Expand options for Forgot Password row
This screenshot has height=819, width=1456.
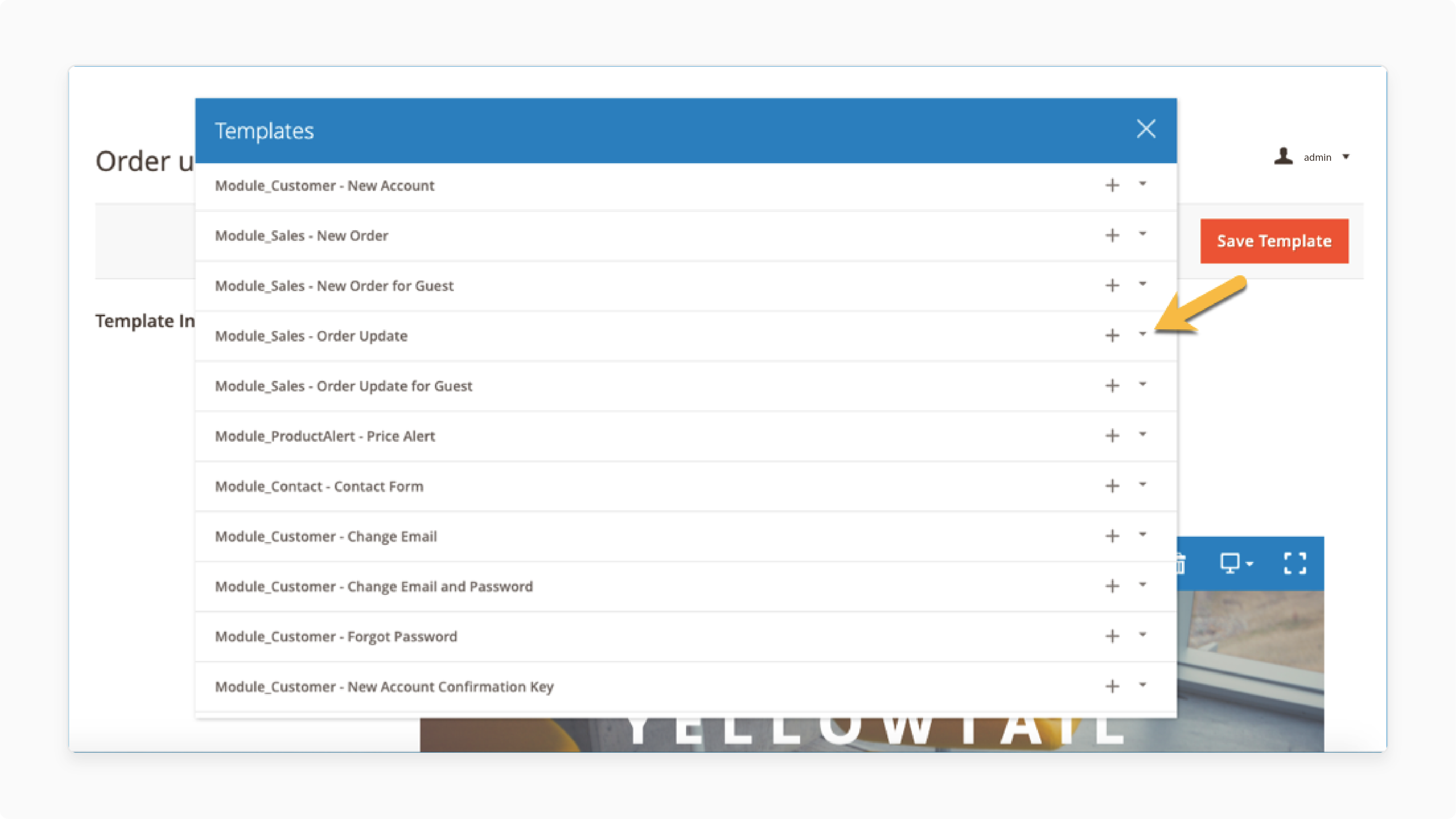click(x=1142, y=634)
